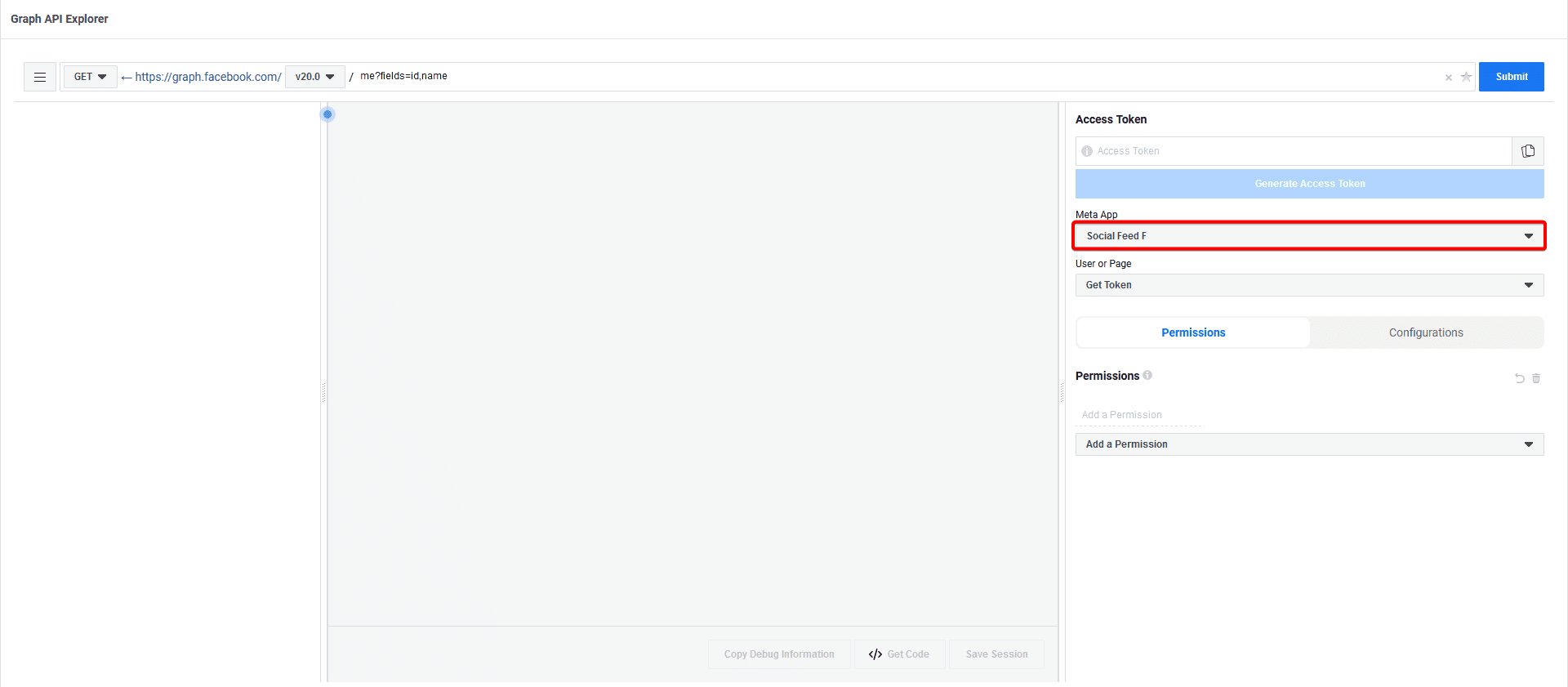Click the trash icon to delete permissions
The width and height of the screenshot is (1568, 687).
pos(1536,378)
